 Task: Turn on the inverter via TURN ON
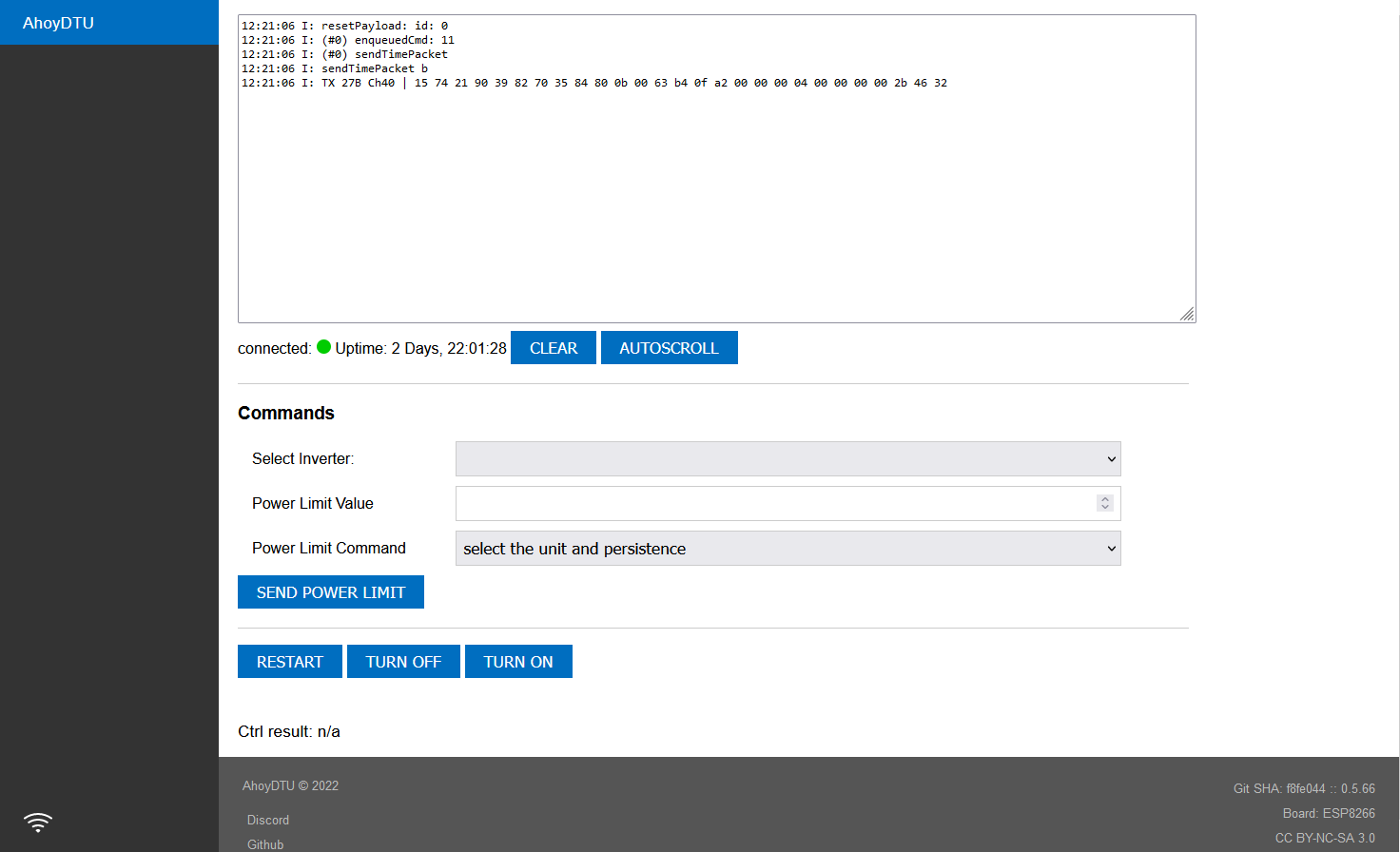[x=518, y=661]
